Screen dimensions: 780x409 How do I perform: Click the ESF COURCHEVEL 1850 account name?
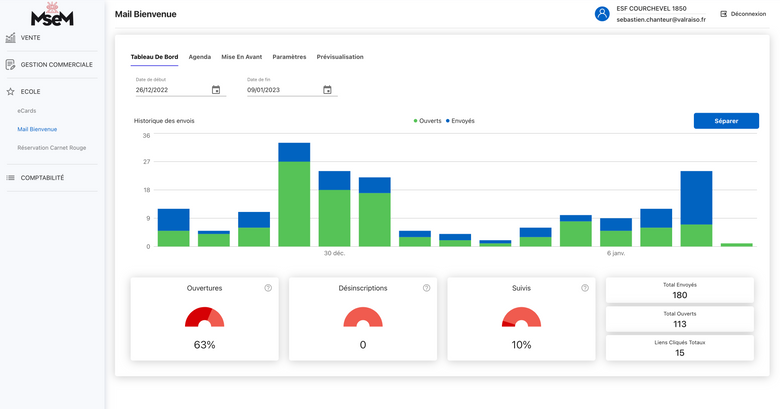[x=651, y=8]
